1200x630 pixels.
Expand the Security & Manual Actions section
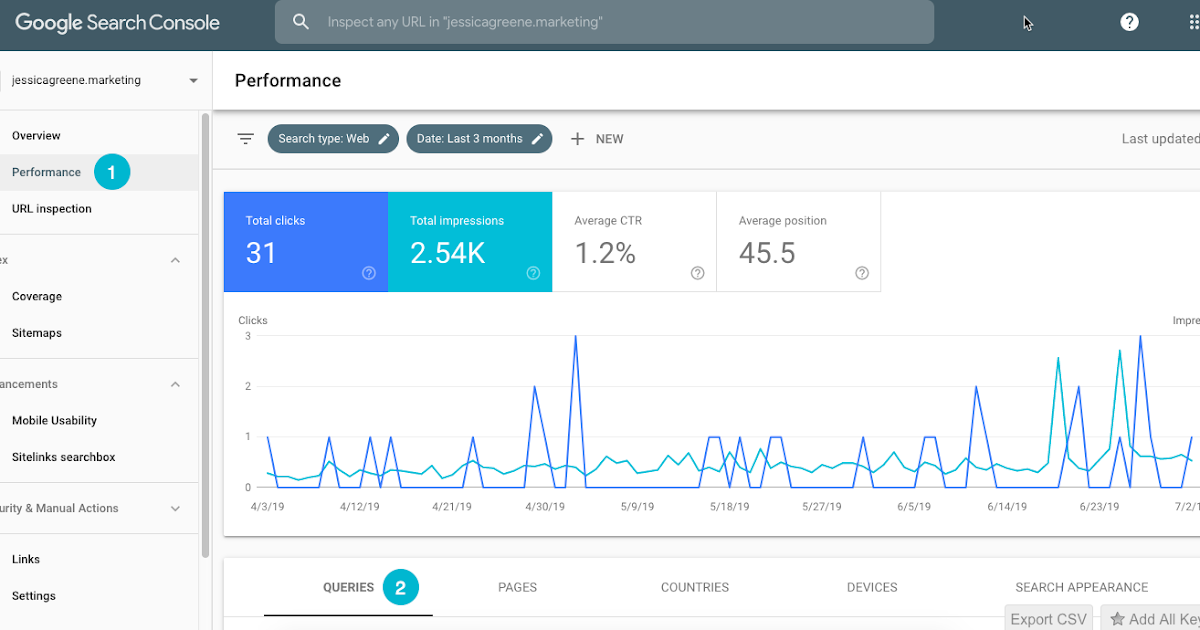176,508
